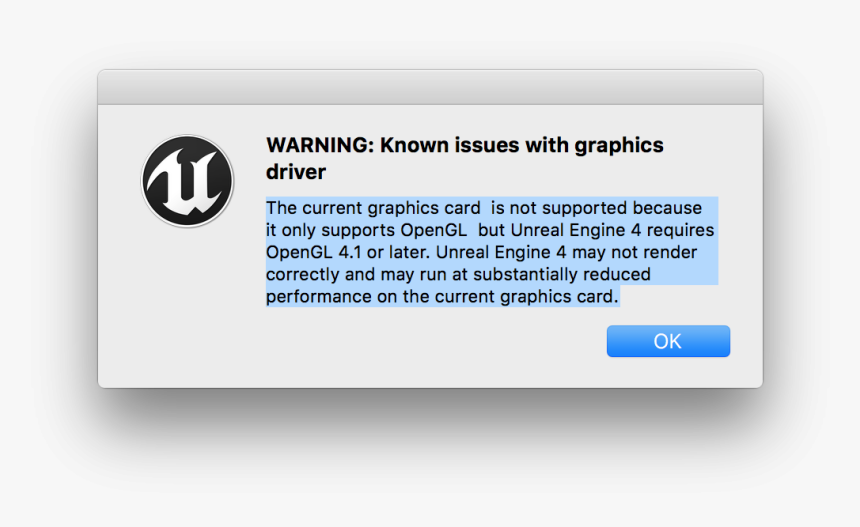
Task: Click "Unreal Engine 4 may not render" text
Action: click(x=567, y=252)
